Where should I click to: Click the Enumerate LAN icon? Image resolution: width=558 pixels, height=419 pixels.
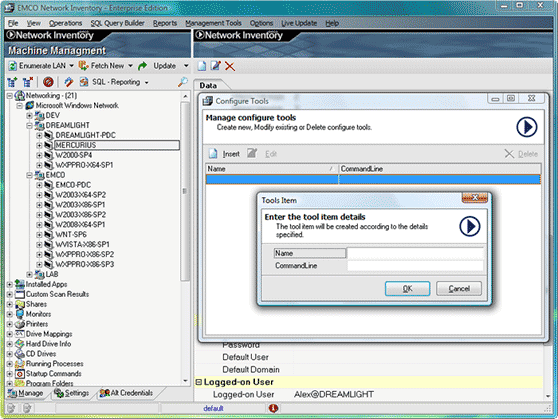[x=12, y=66]
